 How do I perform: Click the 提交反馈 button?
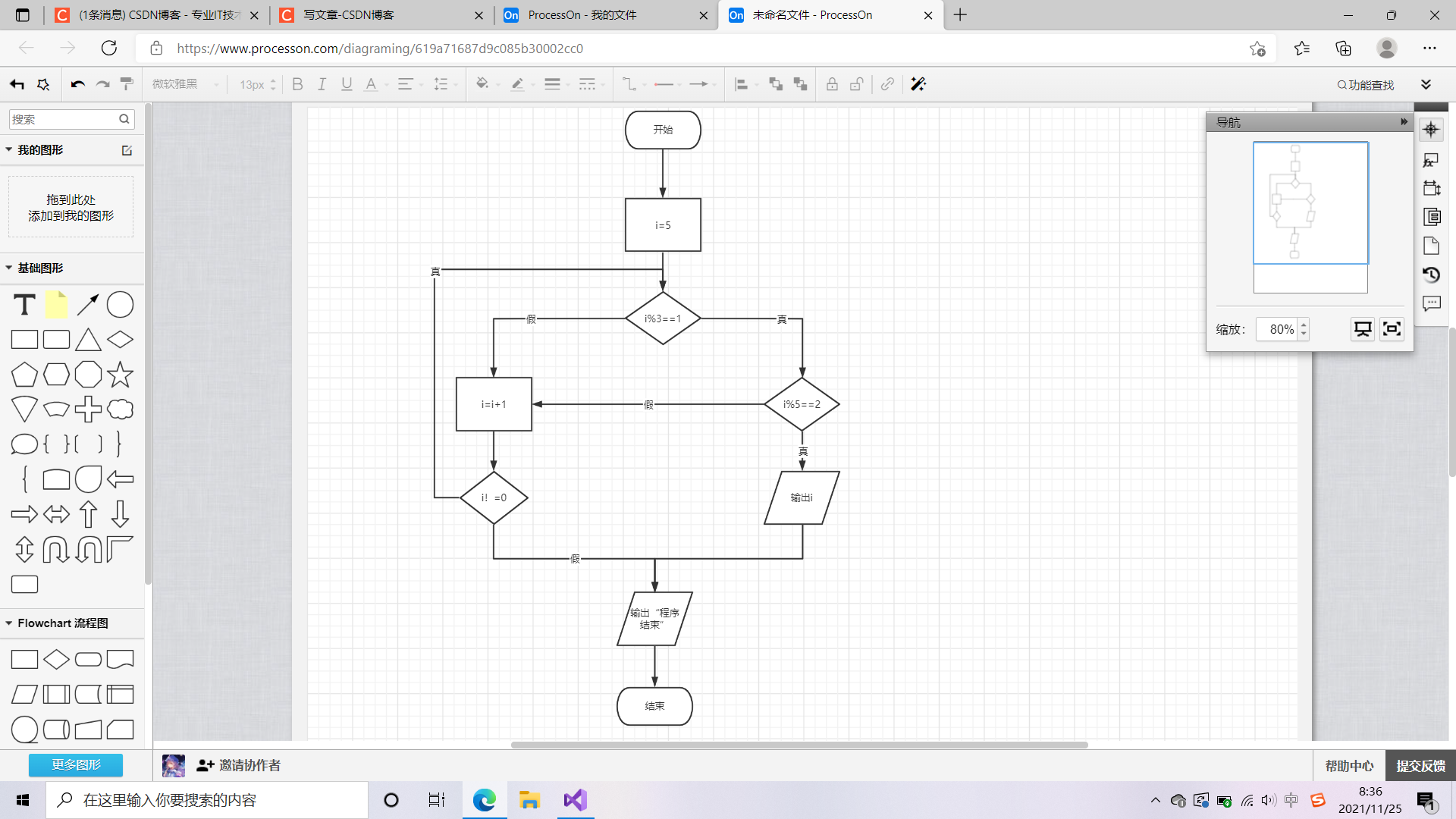1420,766
